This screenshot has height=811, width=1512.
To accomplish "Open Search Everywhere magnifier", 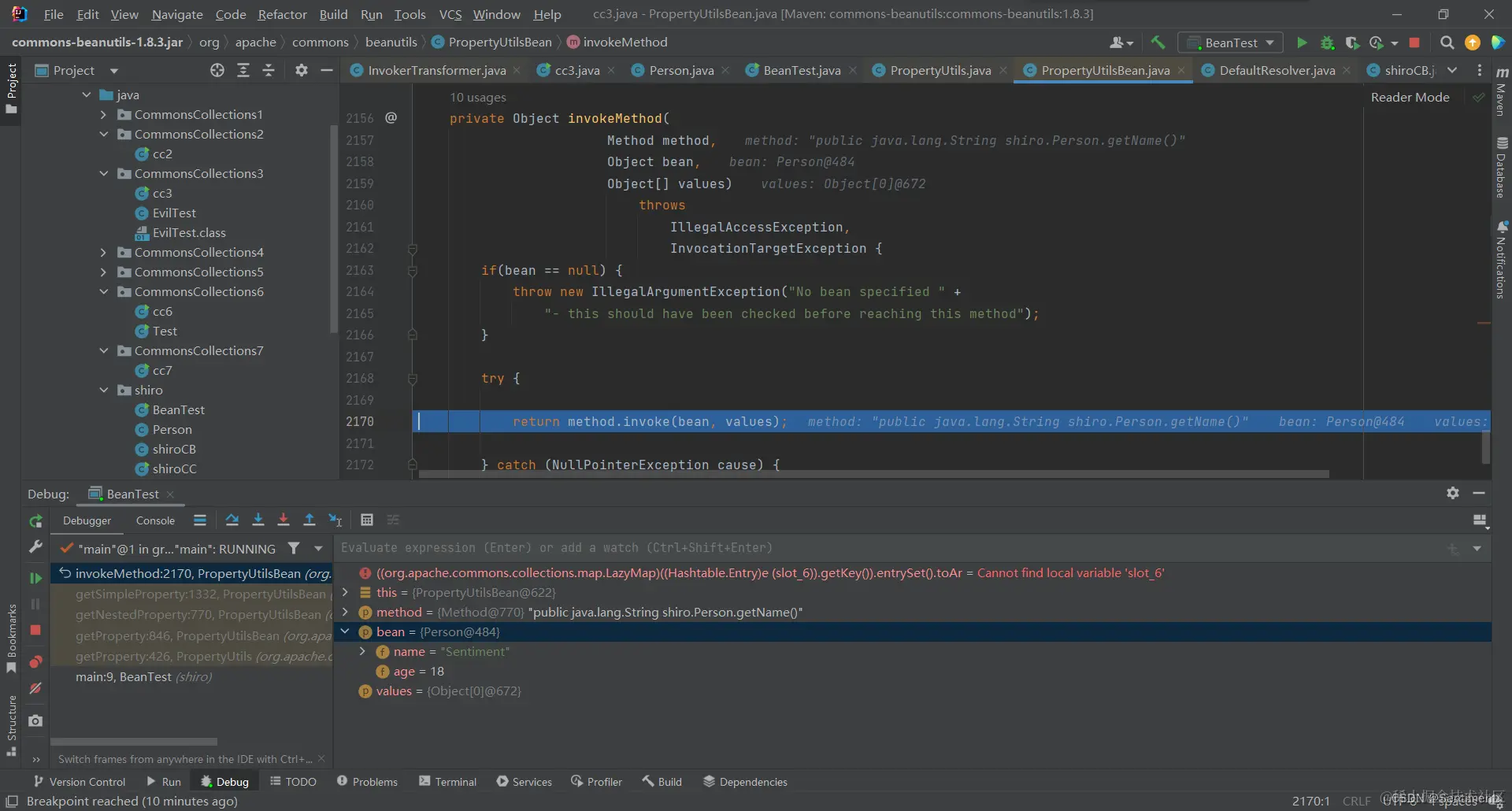I will 1447,43.
